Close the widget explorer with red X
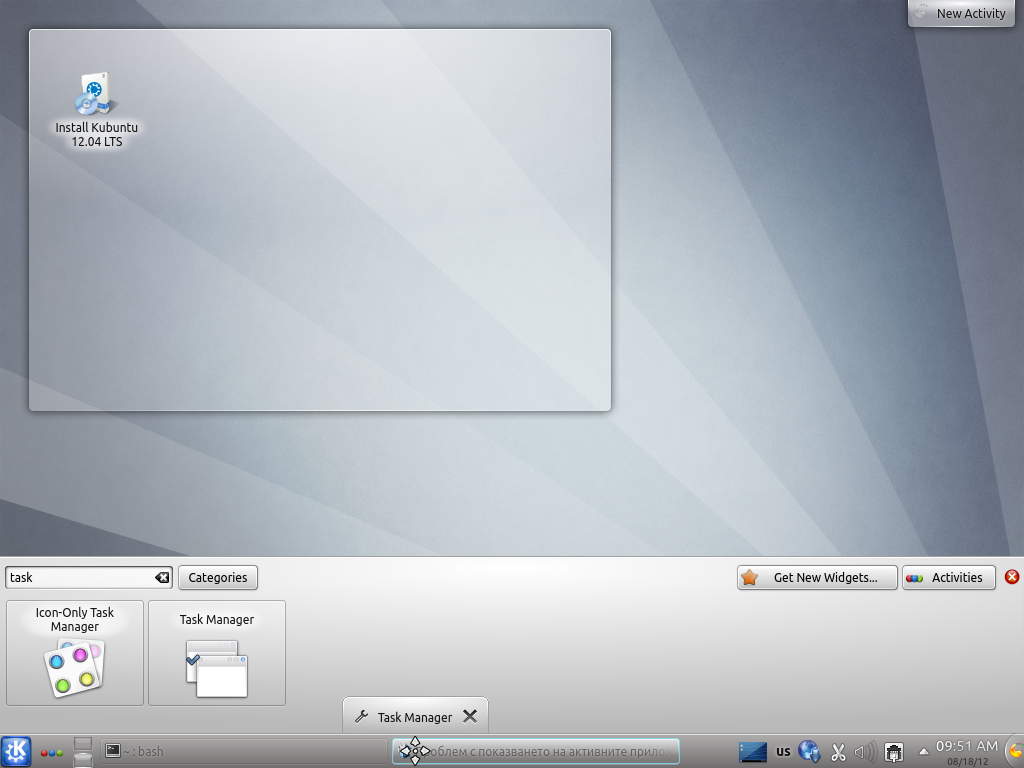 click(x=1012, y=577)
